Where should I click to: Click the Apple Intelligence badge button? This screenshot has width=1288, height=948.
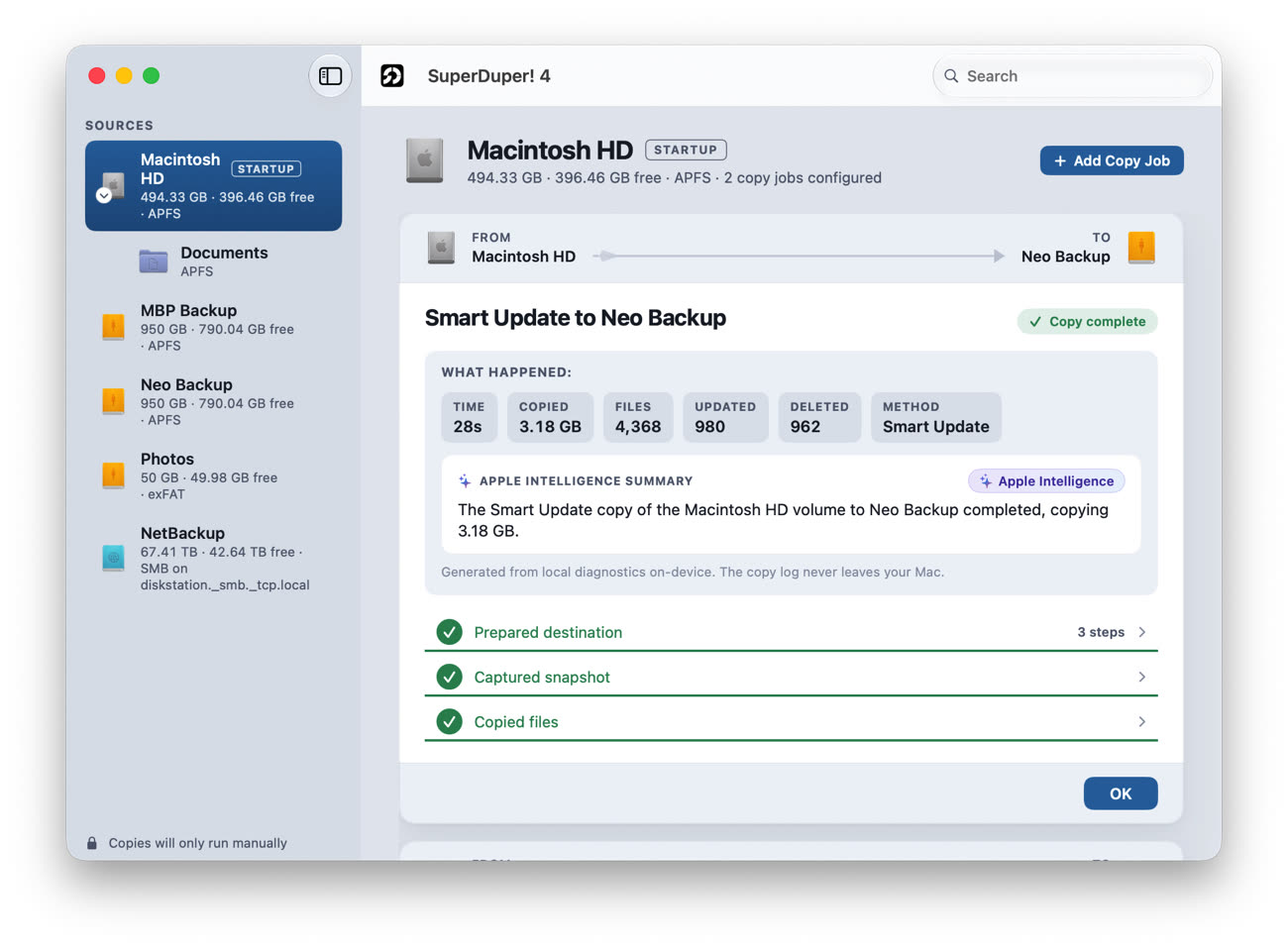tap(1046, 481)
